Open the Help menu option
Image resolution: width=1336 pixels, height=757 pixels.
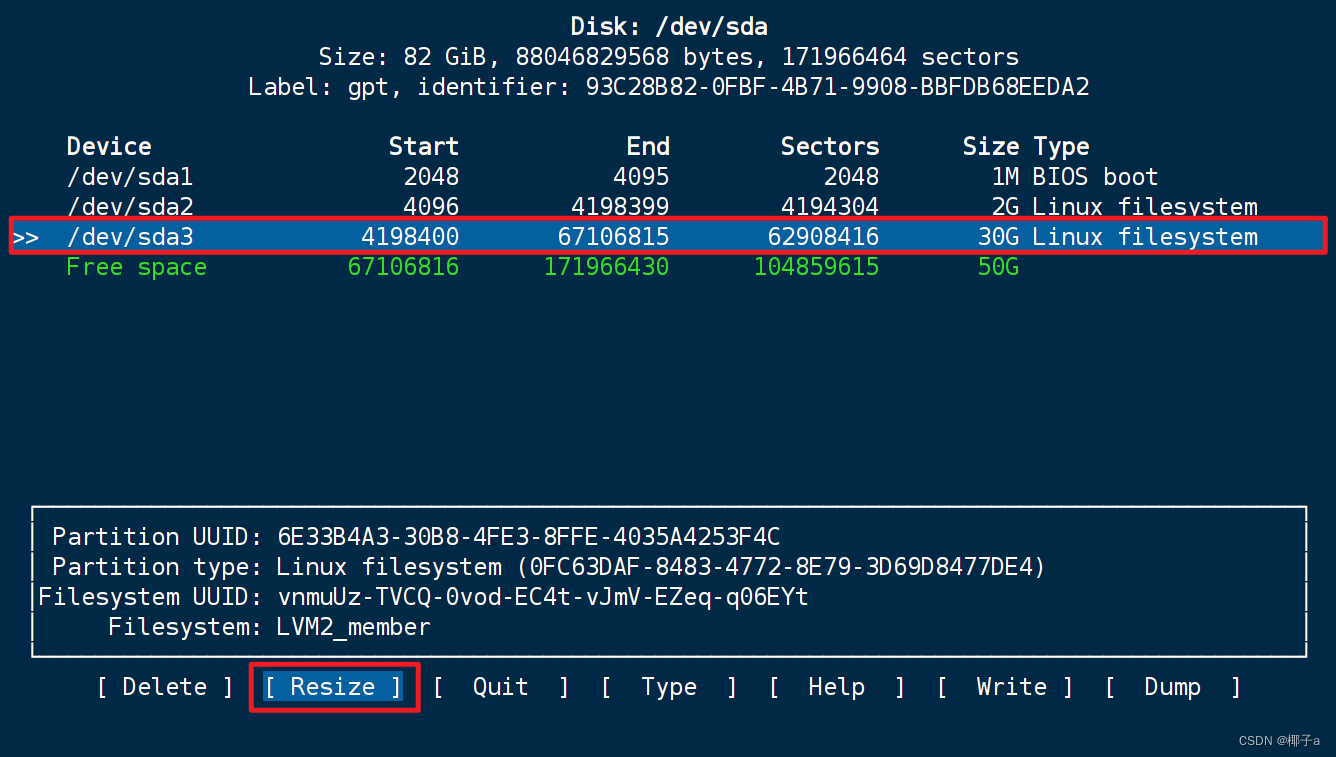pyautogui.click(x=837, y=687)
